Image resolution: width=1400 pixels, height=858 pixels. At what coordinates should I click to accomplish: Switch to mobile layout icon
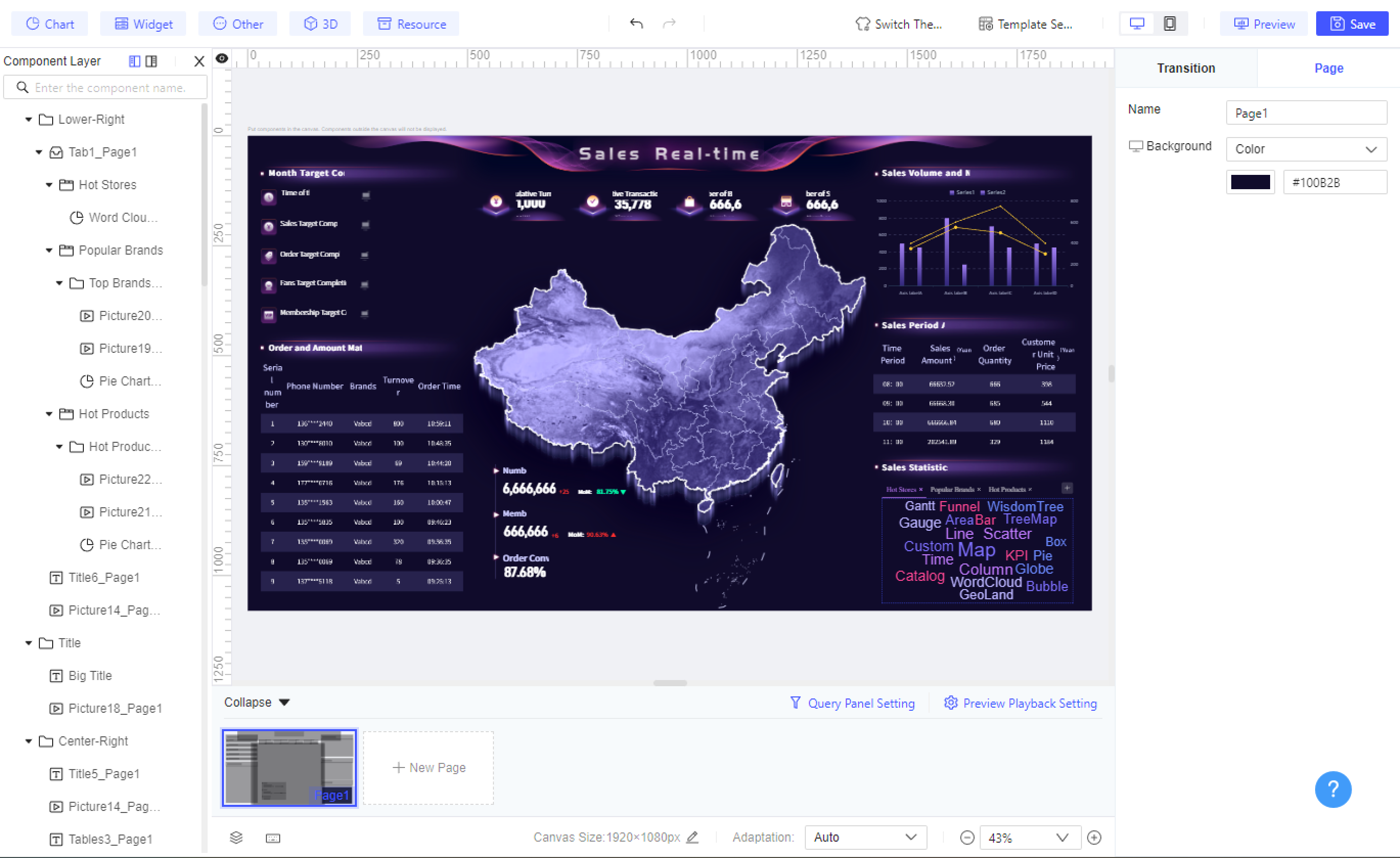pos(1169,24)
